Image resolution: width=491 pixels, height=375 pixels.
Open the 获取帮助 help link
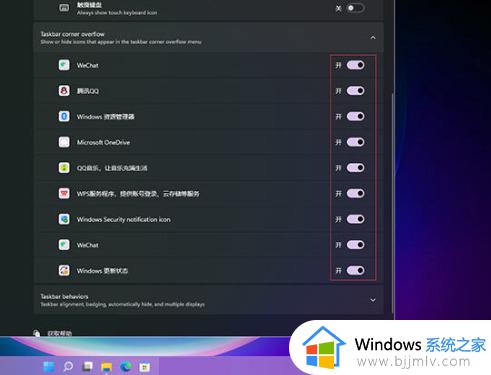[60, 333]
